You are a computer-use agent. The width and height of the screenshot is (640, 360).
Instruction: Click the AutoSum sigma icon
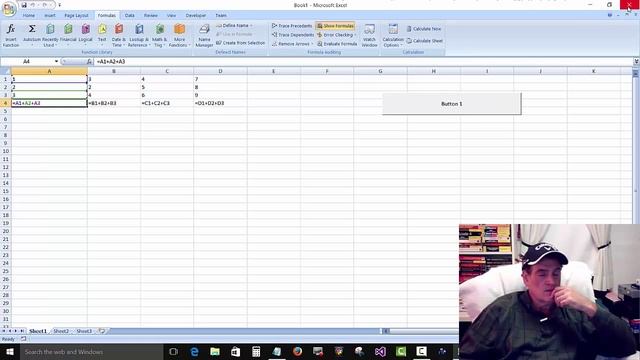click(x=32, y=29)
